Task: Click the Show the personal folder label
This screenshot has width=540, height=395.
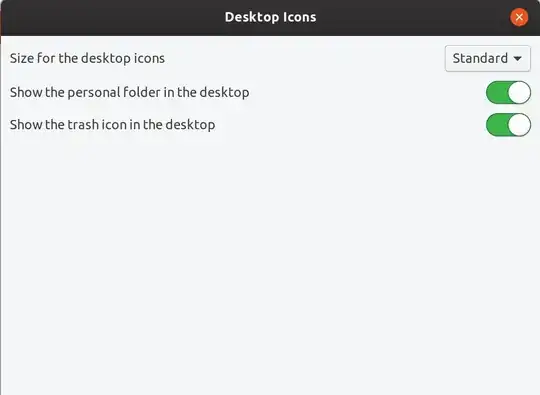Action: 129,93
